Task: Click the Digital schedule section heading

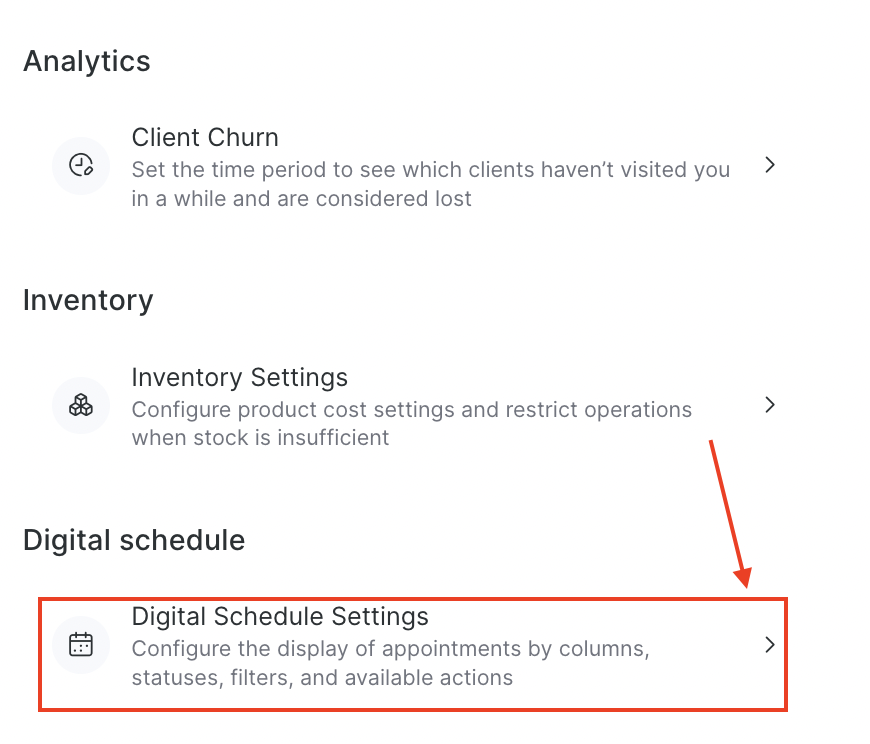Action: [x=134, y=540]
